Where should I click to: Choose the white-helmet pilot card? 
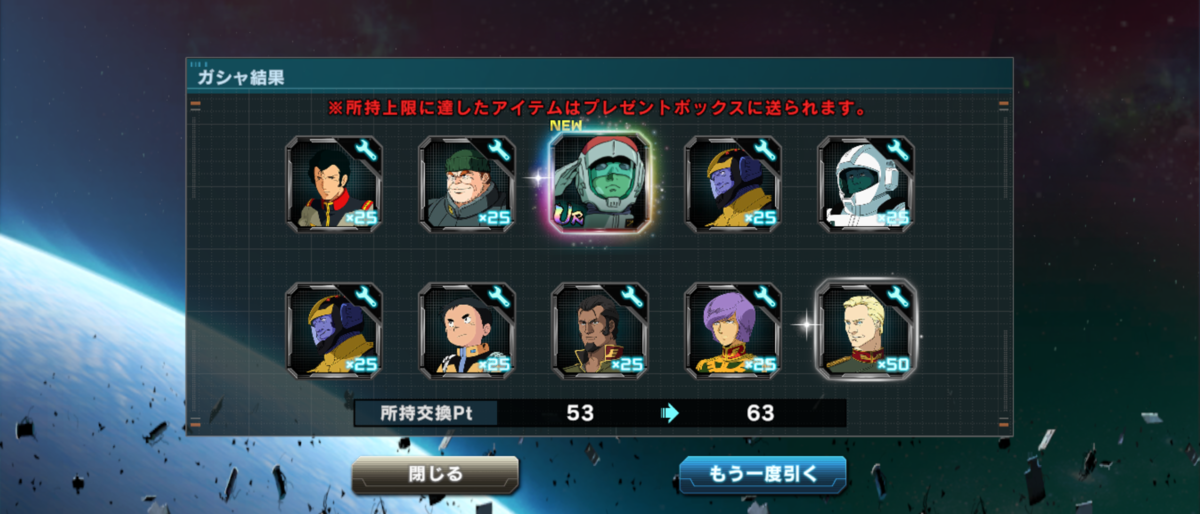(x=866, y=184)
